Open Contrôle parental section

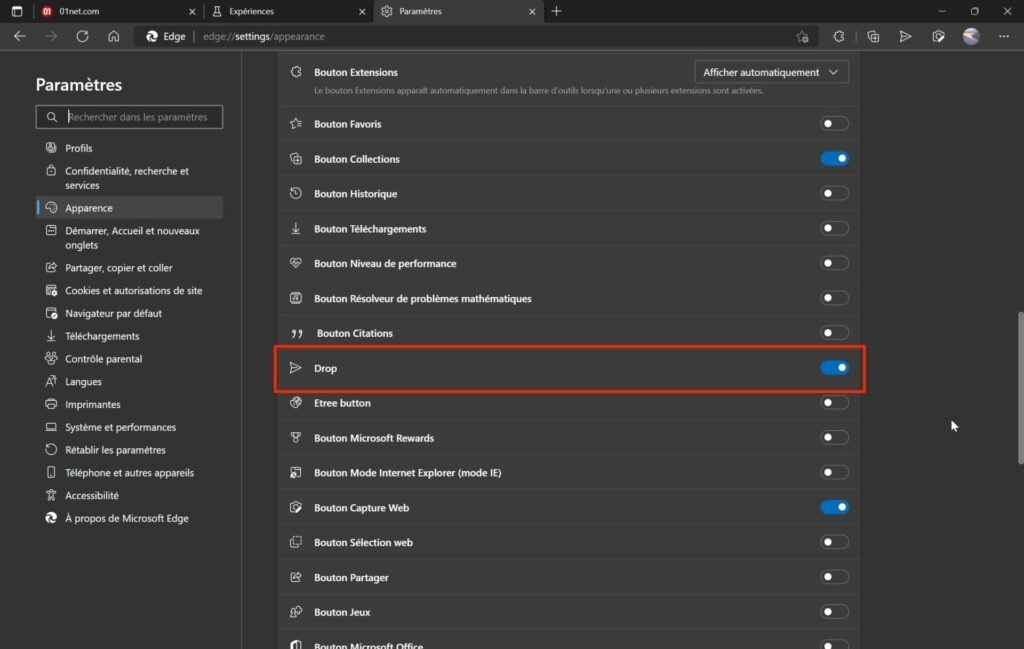129,359
